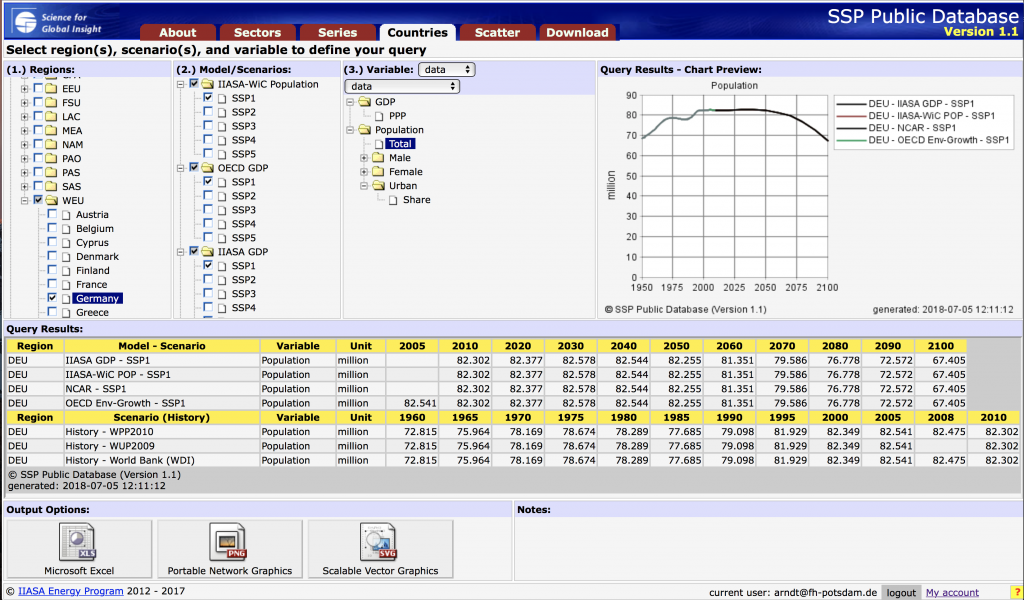
Task: Switch to the Scatter tab
Action: [x=498, y=33]
